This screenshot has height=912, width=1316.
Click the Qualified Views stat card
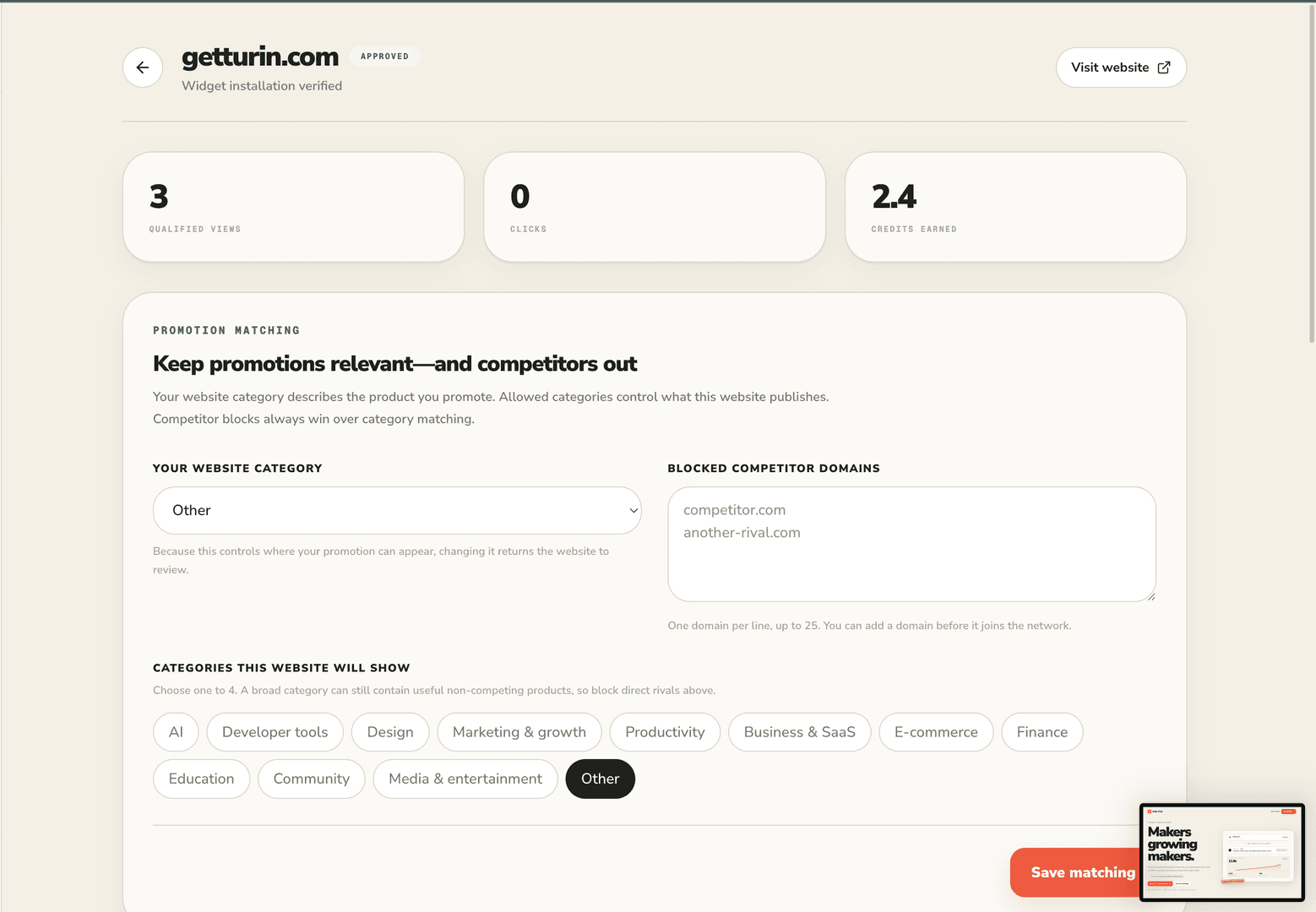294,207
